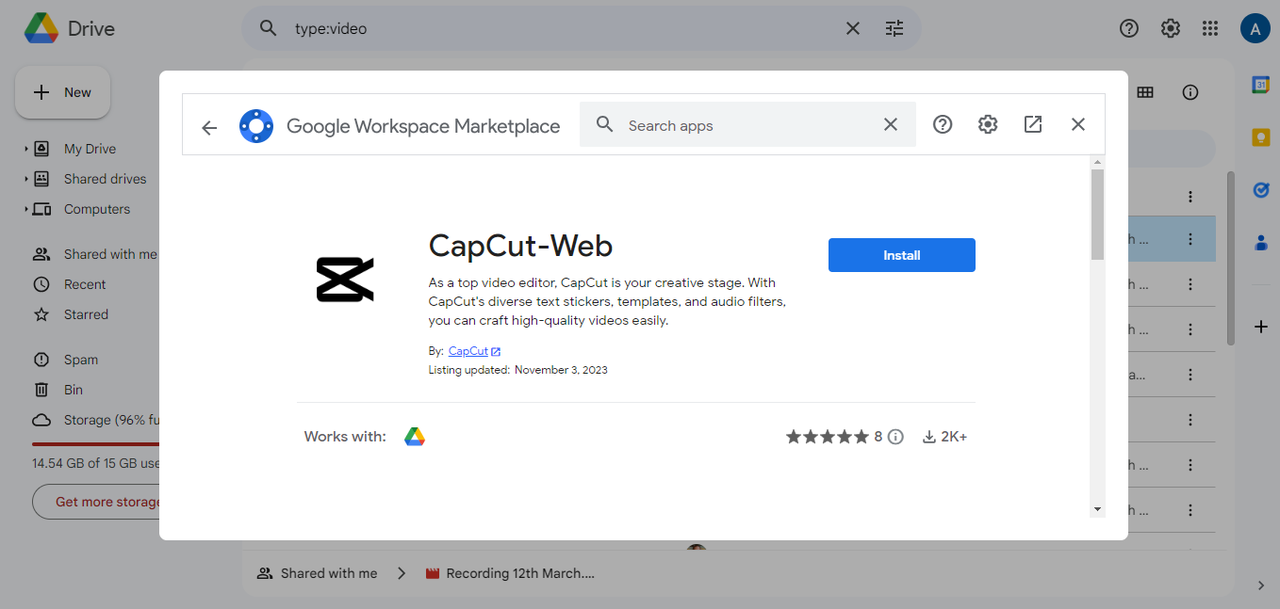Open Google Keep side panel
Screen dimensions: 1280x609
[x=1261, y=137]
